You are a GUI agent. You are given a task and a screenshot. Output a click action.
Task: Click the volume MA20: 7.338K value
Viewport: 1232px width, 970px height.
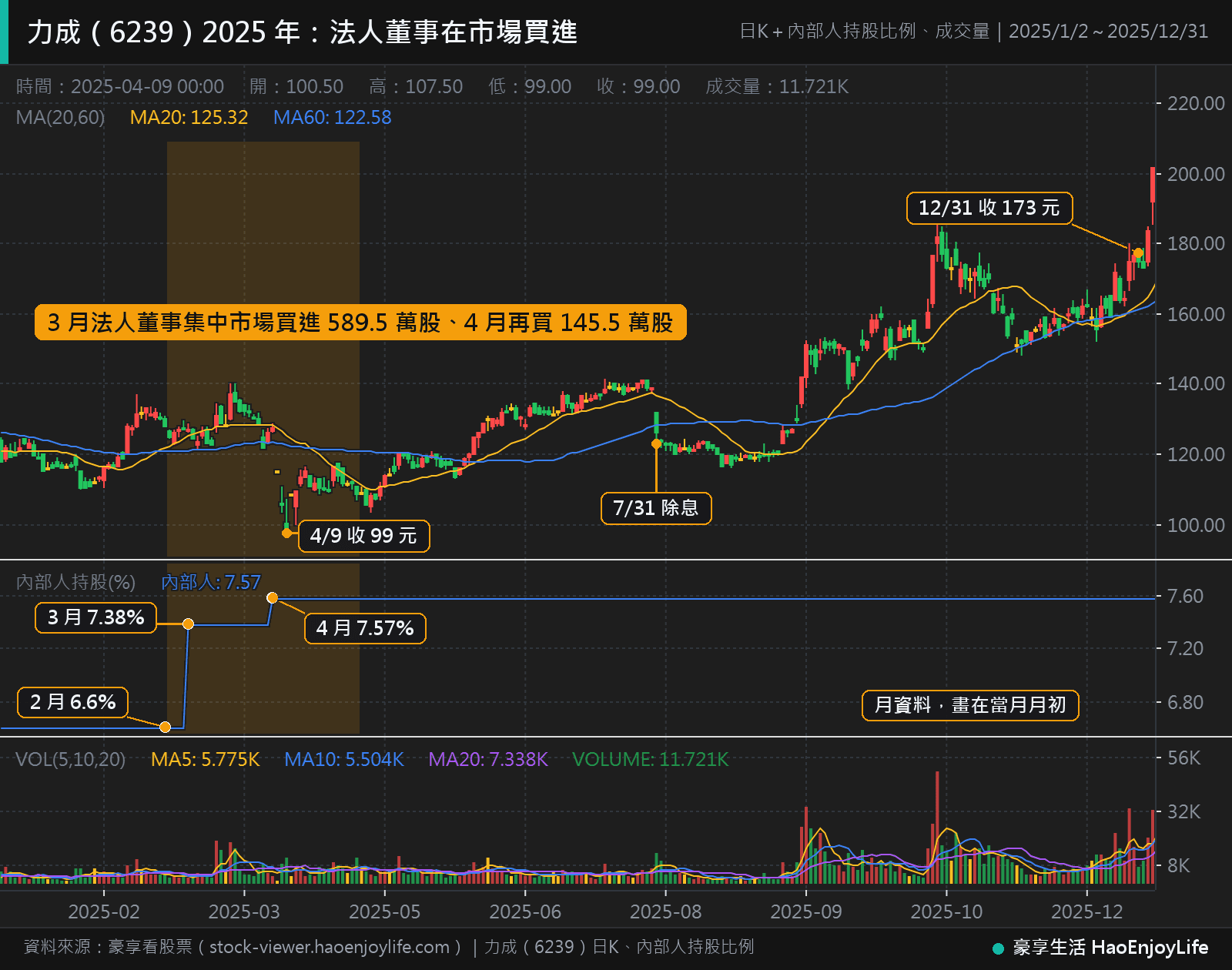coord(488,760)
